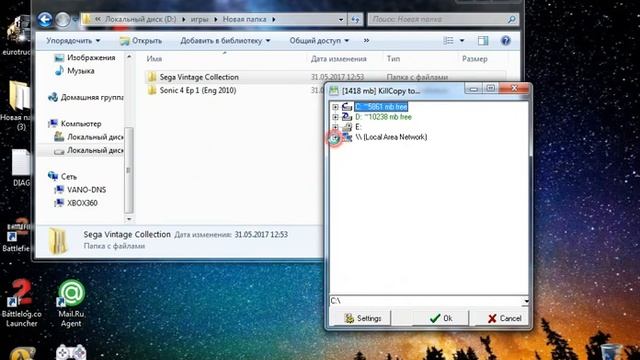Open the view options dropdown arrow

(462, 40)
